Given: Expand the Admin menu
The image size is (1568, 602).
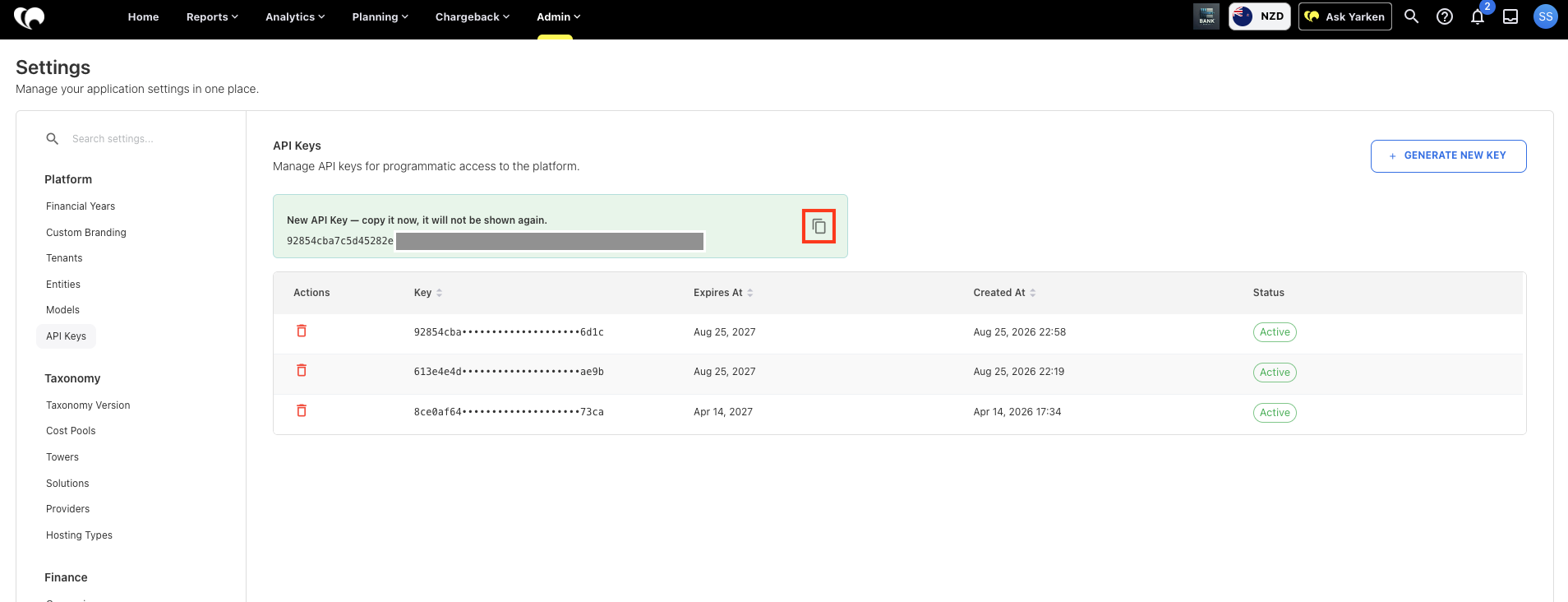Looking at the screenshot, I should coord(559,16).
